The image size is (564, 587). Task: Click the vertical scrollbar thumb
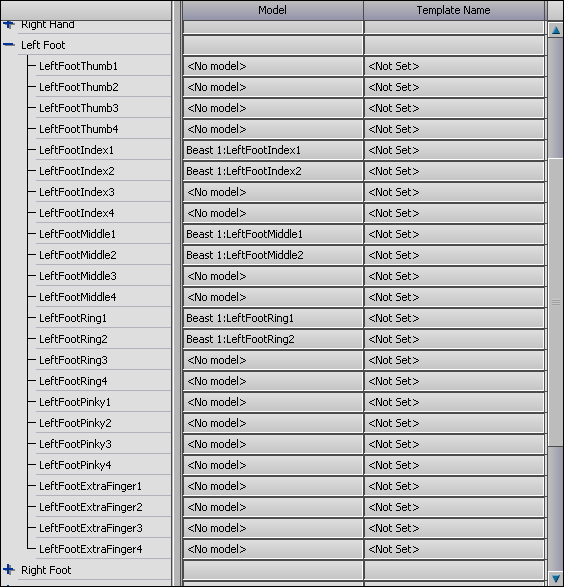[556, 302]
